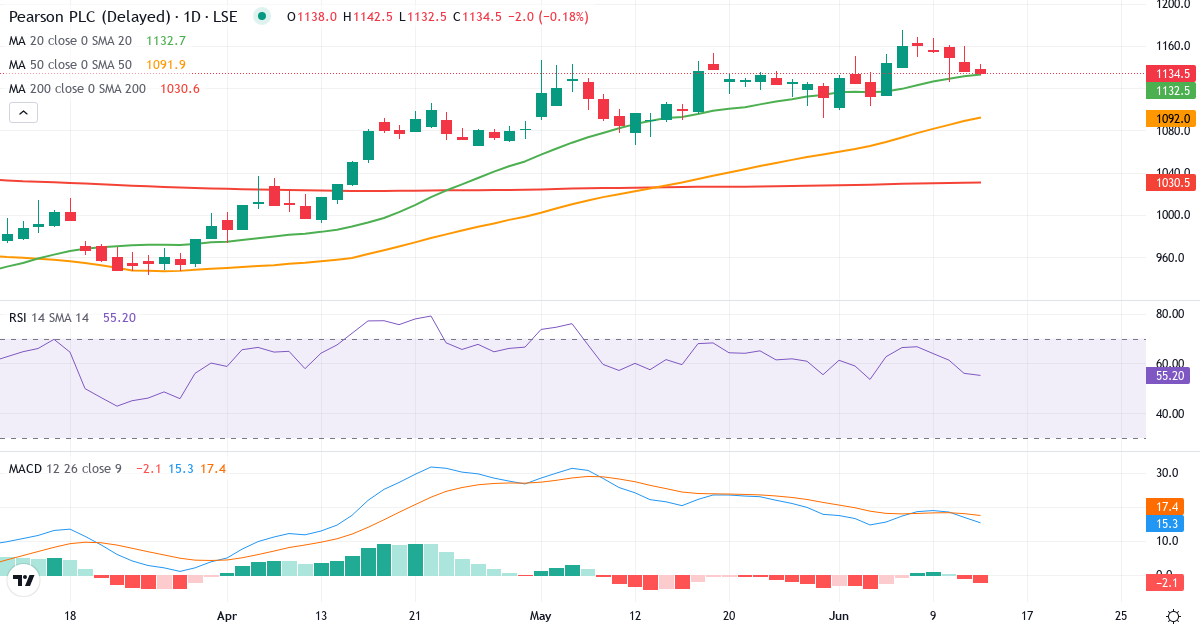The image size is (1200, 630).
Task: Collapse the indicator legend with the chevron
Action: click(23, 113)
